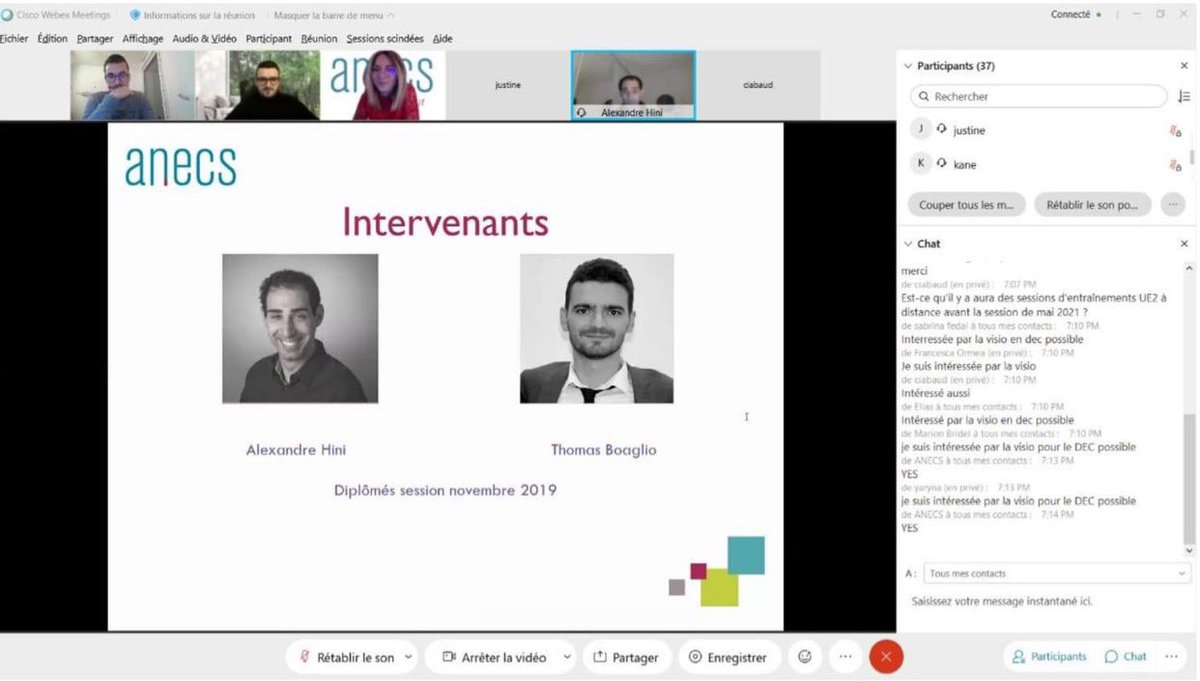The width and height of the screenshot is (1200, 681).
Task: Open more options in the meeting control bar
Action: [x=845, y=657]
